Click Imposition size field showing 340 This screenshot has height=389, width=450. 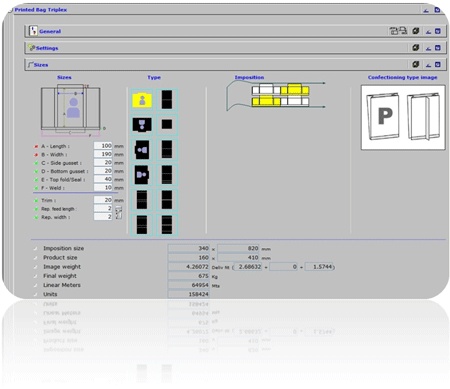click(x=189, y=248)
